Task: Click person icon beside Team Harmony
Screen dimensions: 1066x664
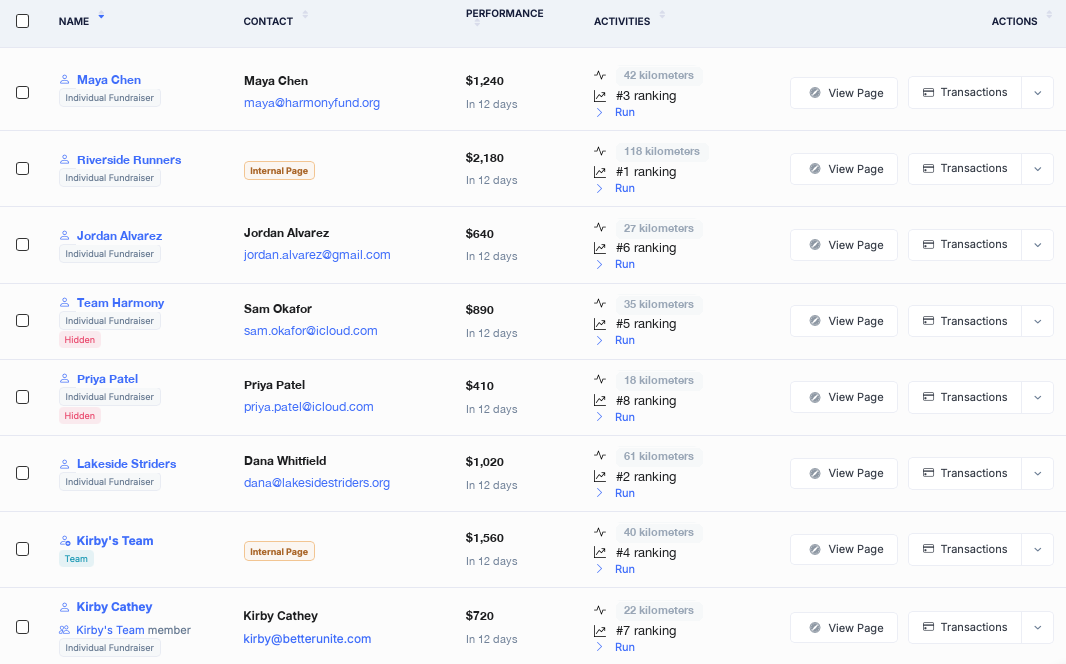Action: tap(65, 302)
